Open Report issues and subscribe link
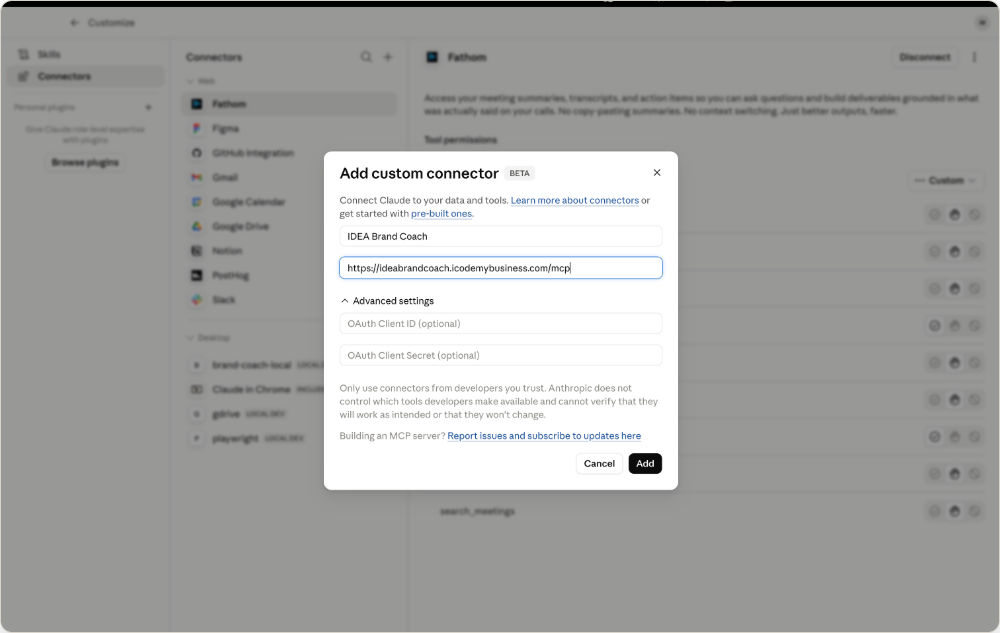 point(544,436)
